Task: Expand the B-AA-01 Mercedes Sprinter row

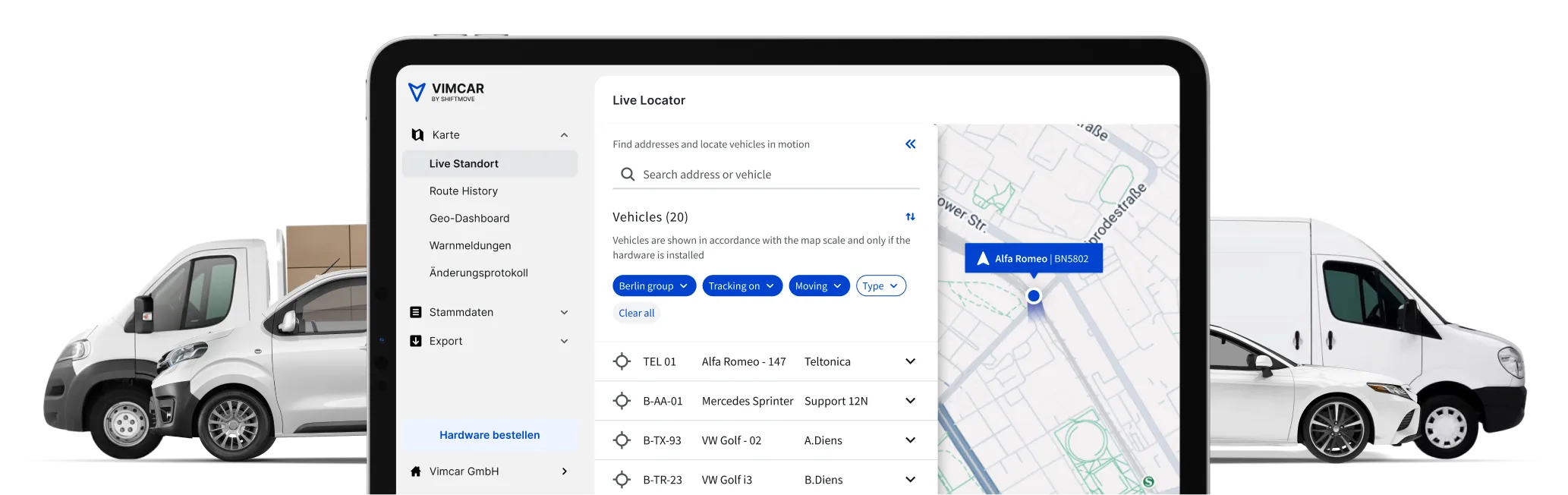Action: (911, 401)
